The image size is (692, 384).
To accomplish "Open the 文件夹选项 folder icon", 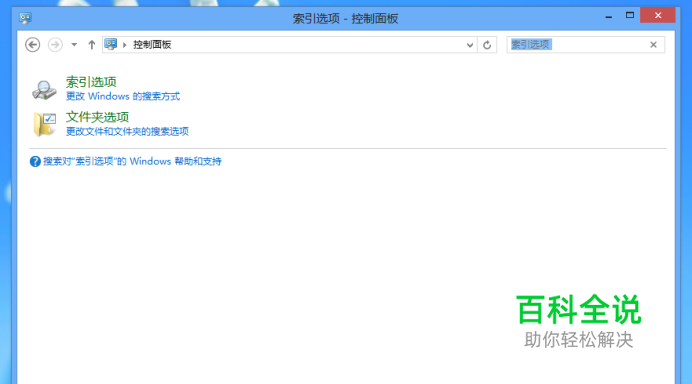I will 44,124.
